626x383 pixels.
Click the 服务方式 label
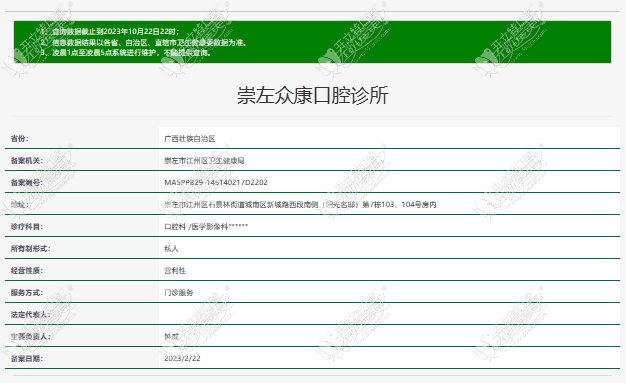click(x=27, y=292)
